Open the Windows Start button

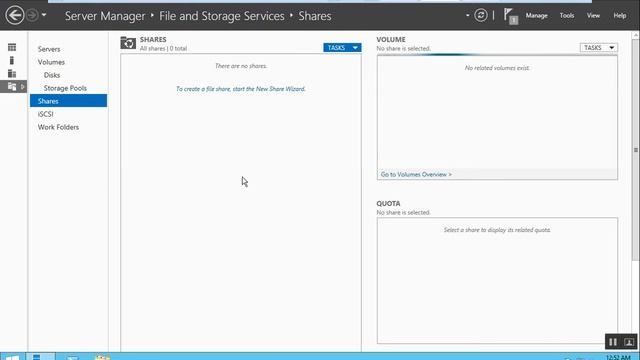click(x=13, y=357)
